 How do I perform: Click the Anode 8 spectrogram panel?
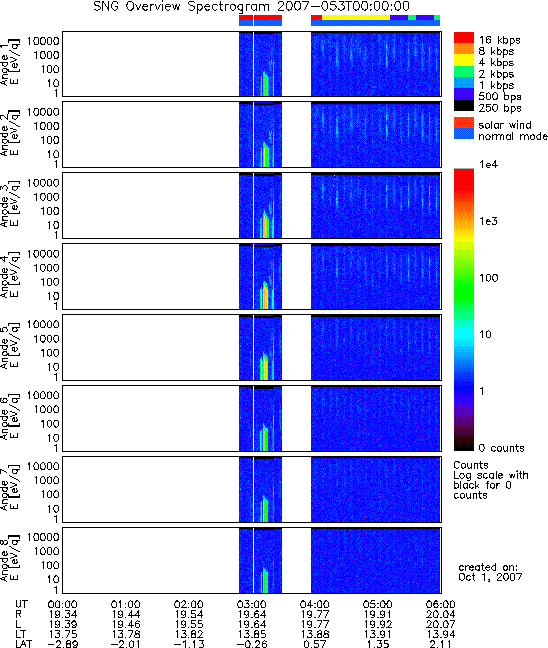(252, 560)
